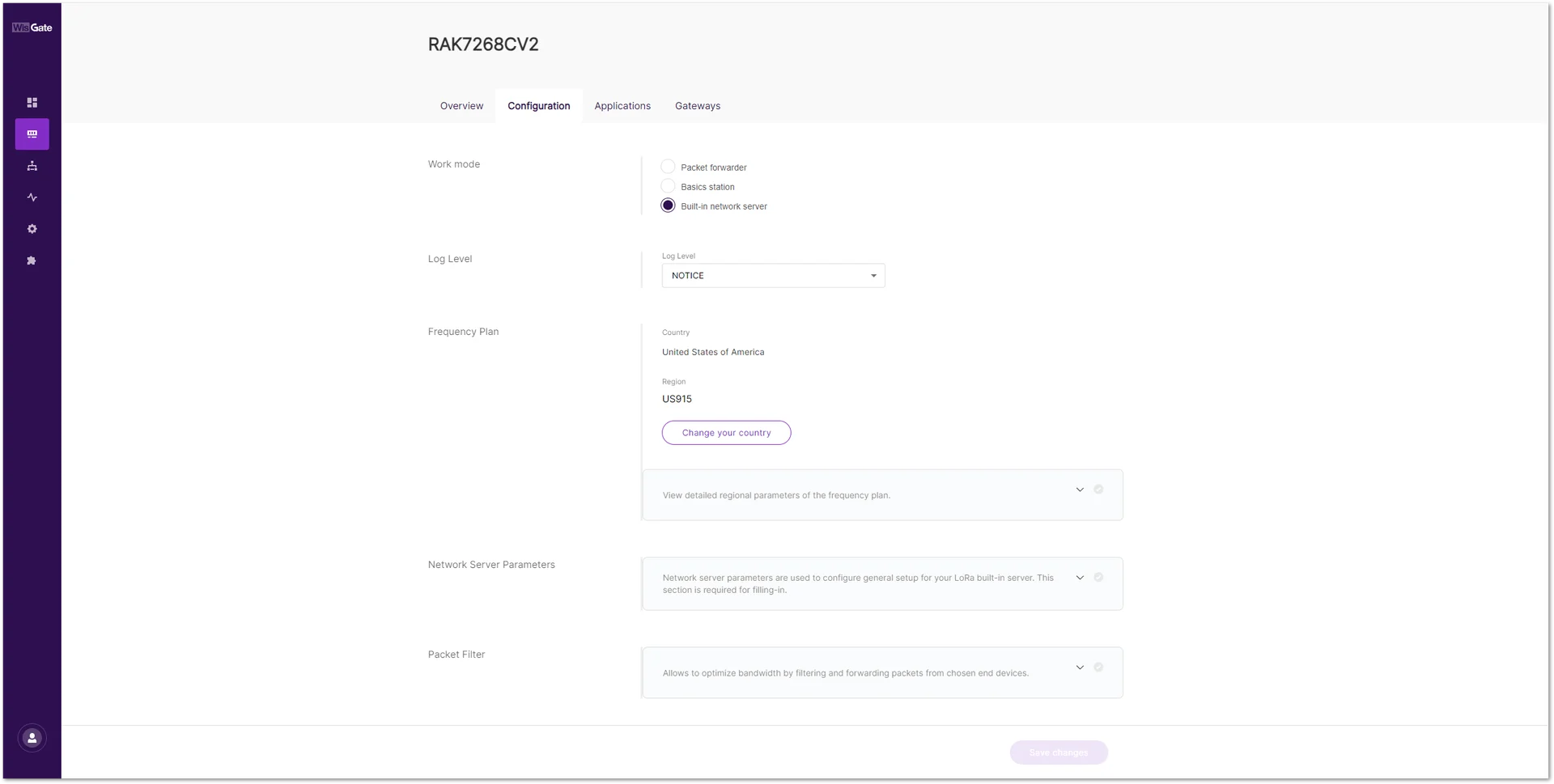This screenshot has height=784, width=1554.
Task: Click the Save changes button
Action: (1059, 752)
